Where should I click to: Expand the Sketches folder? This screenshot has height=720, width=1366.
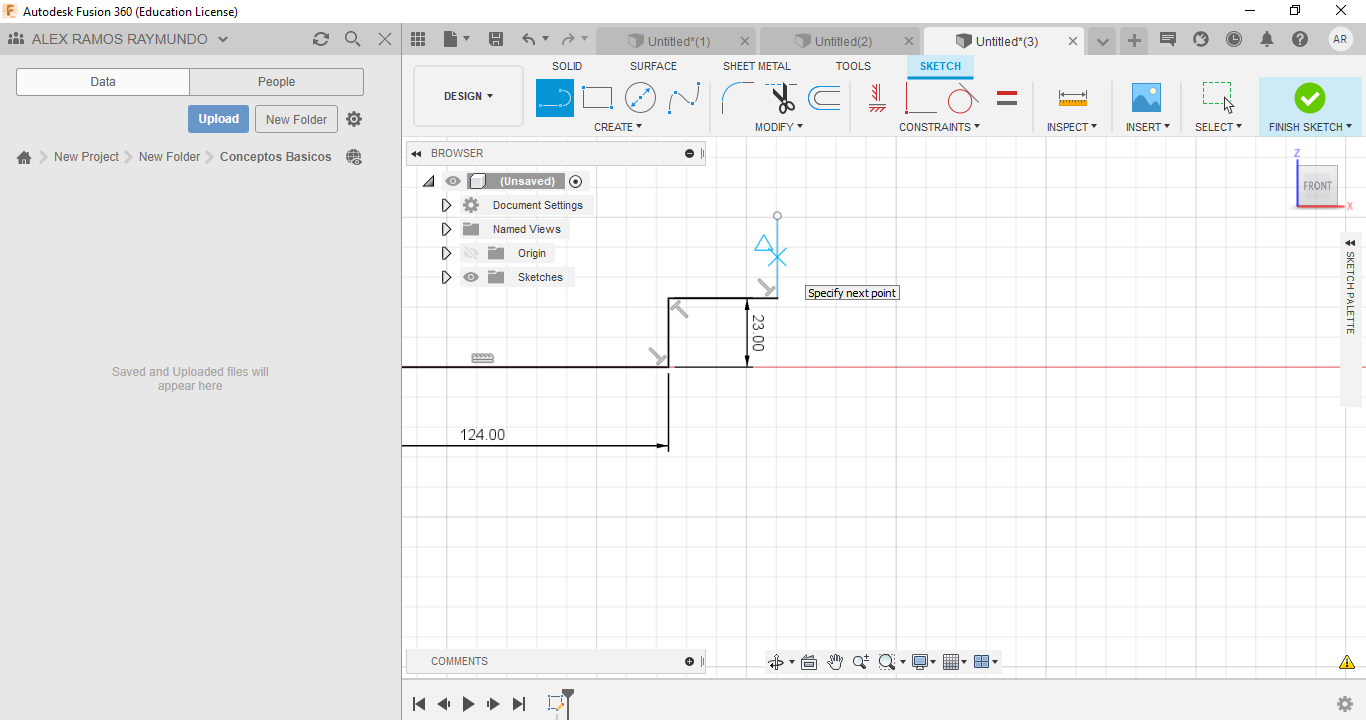(x=446, y=277)
